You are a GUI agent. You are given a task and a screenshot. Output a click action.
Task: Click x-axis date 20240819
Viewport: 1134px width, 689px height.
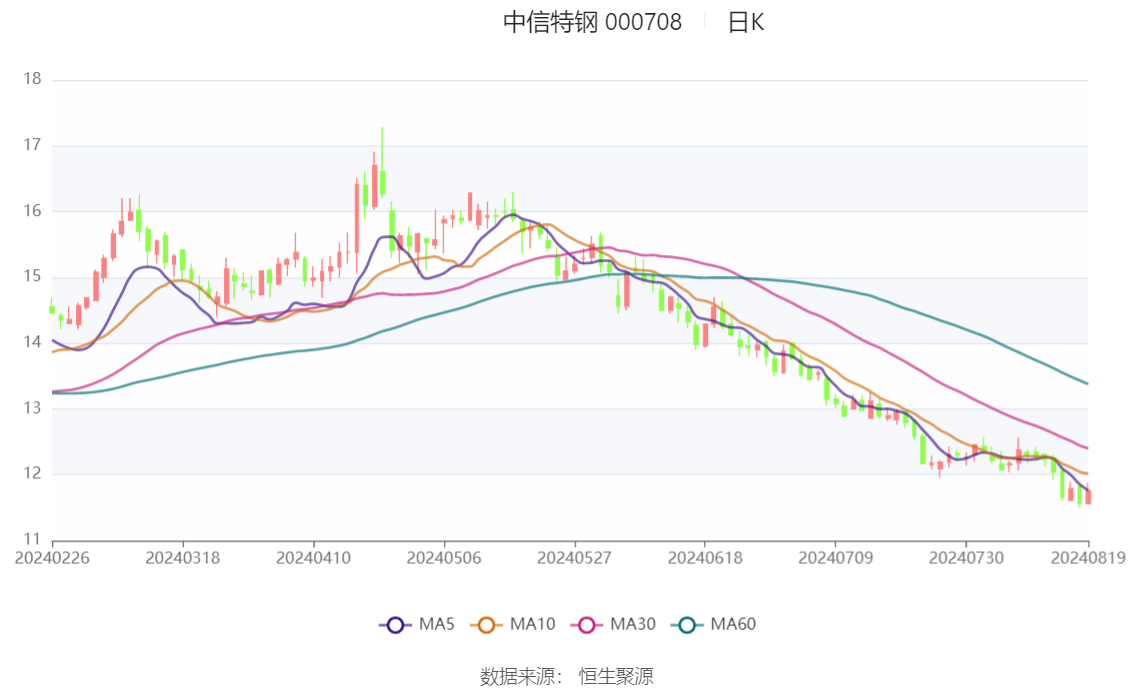click(x=1088, y=558)
